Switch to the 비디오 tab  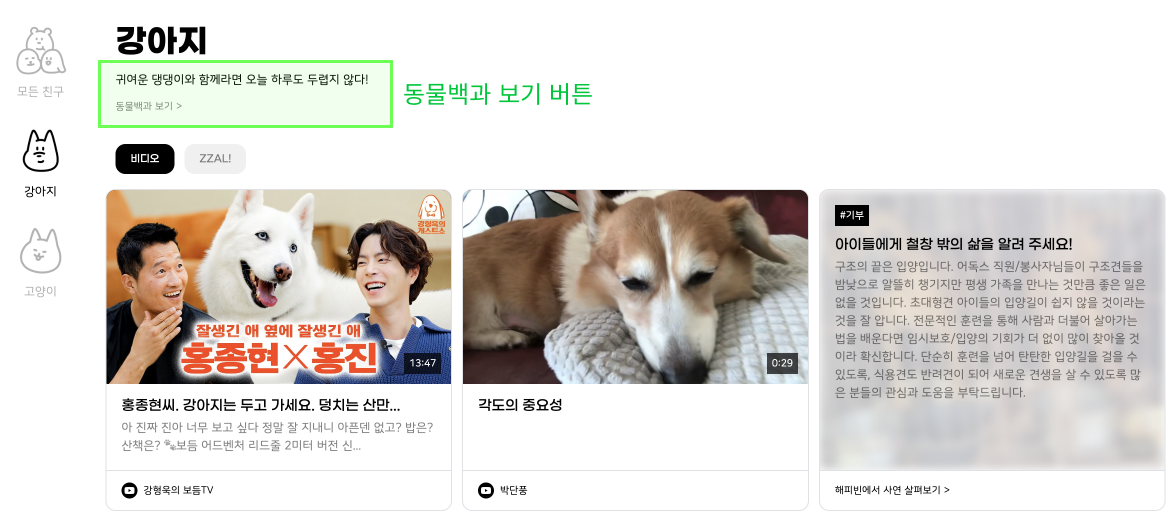[x=145, y=159]
